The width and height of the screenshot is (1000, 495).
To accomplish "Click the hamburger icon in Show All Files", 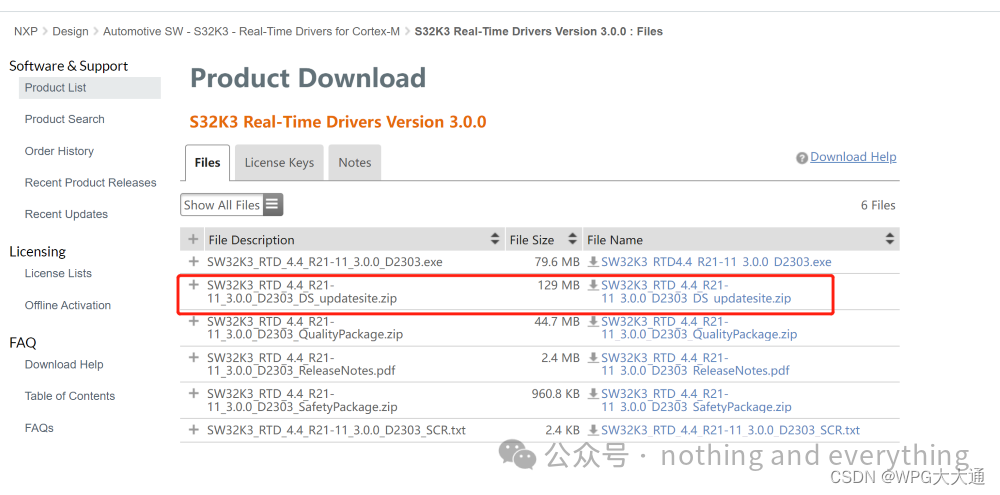I will click(x=272, y=205).
